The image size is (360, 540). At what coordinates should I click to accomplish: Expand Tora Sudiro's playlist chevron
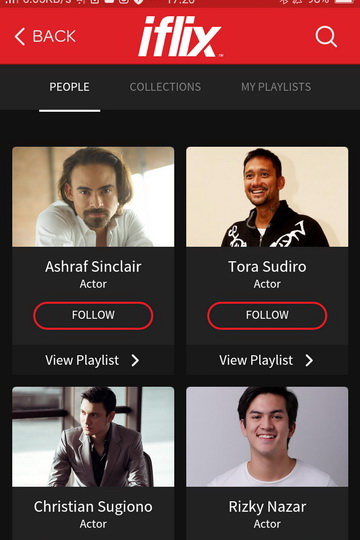click(x=309, y=361)
